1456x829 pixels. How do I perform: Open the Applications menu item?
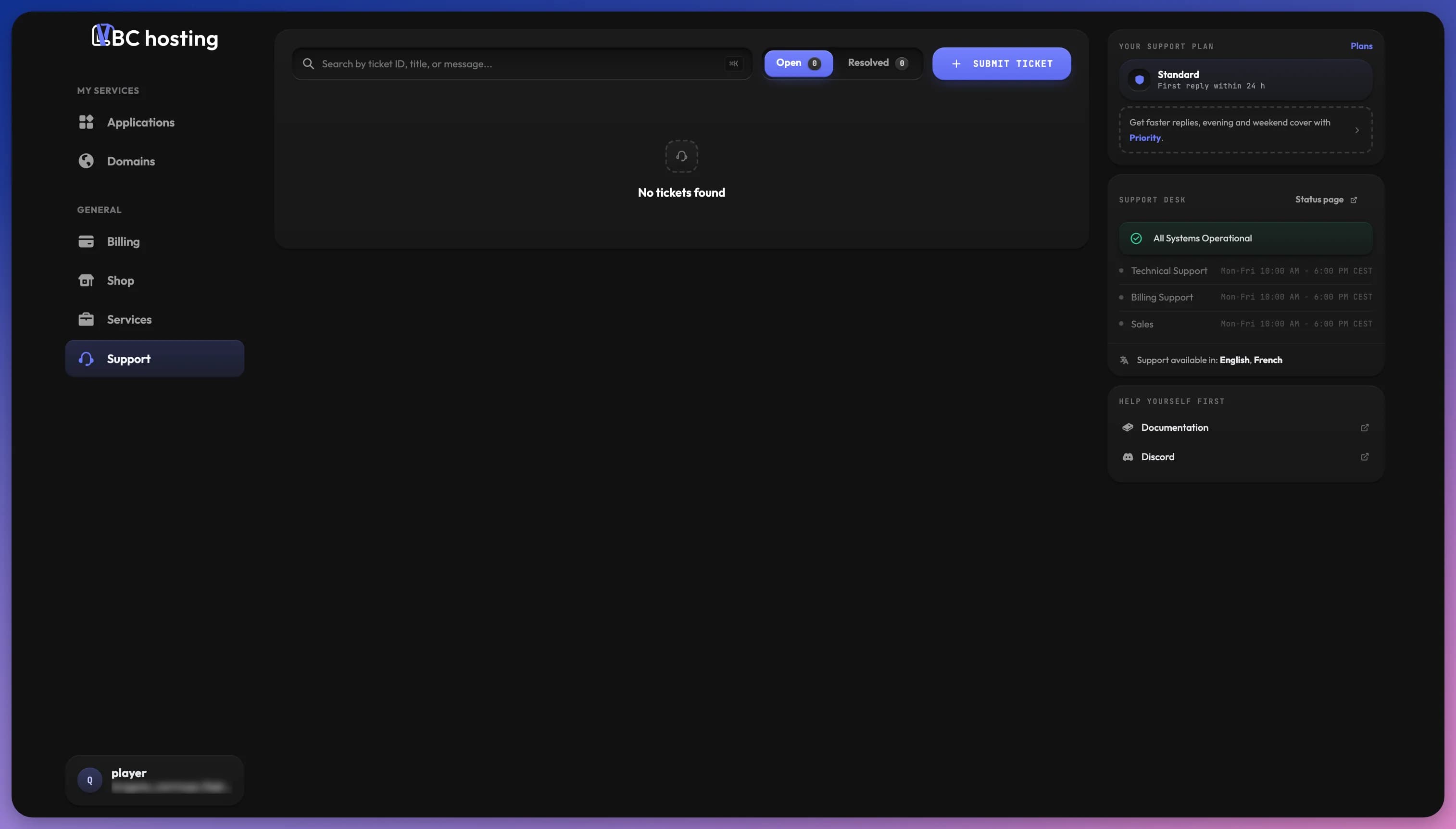155,122
